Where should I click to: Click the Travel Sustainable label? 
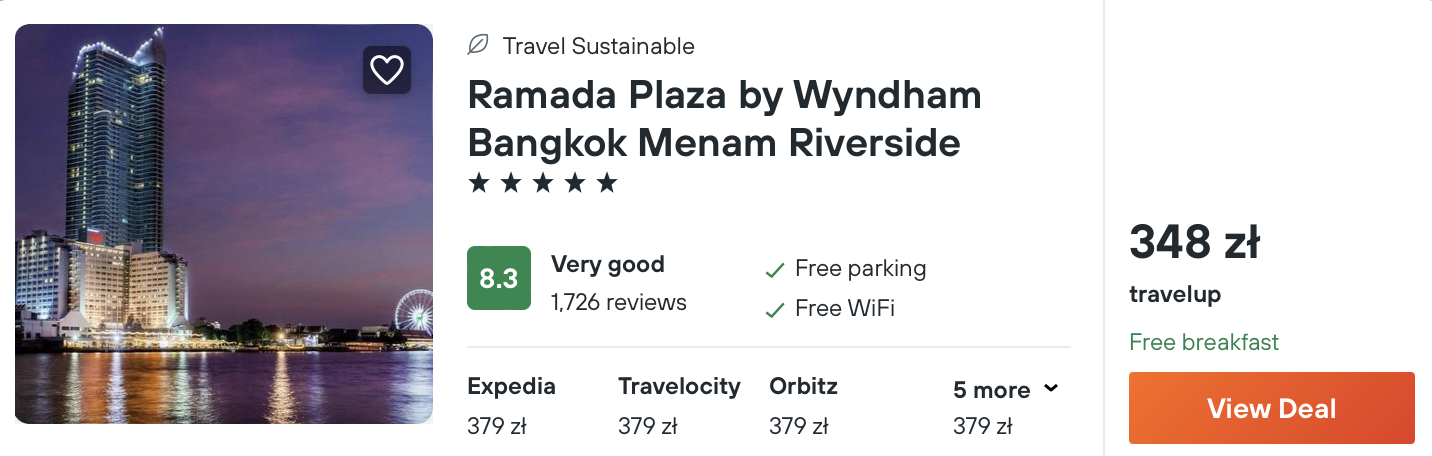point(598,46)
